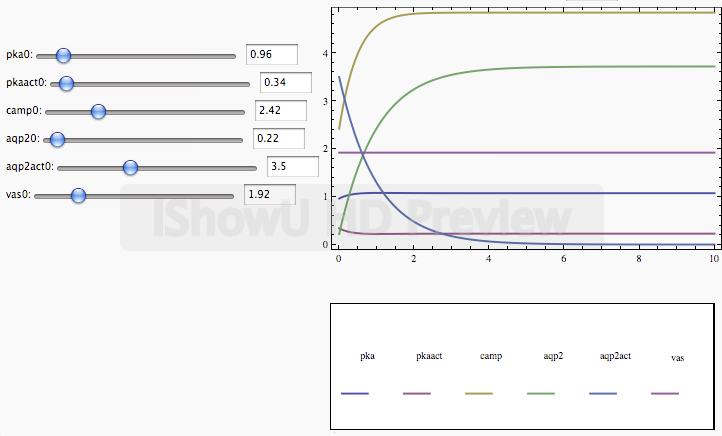Click the pkaact legend label
Viewport: 722px width, 436px height.
pyautogui.click(x=429, y=356)
